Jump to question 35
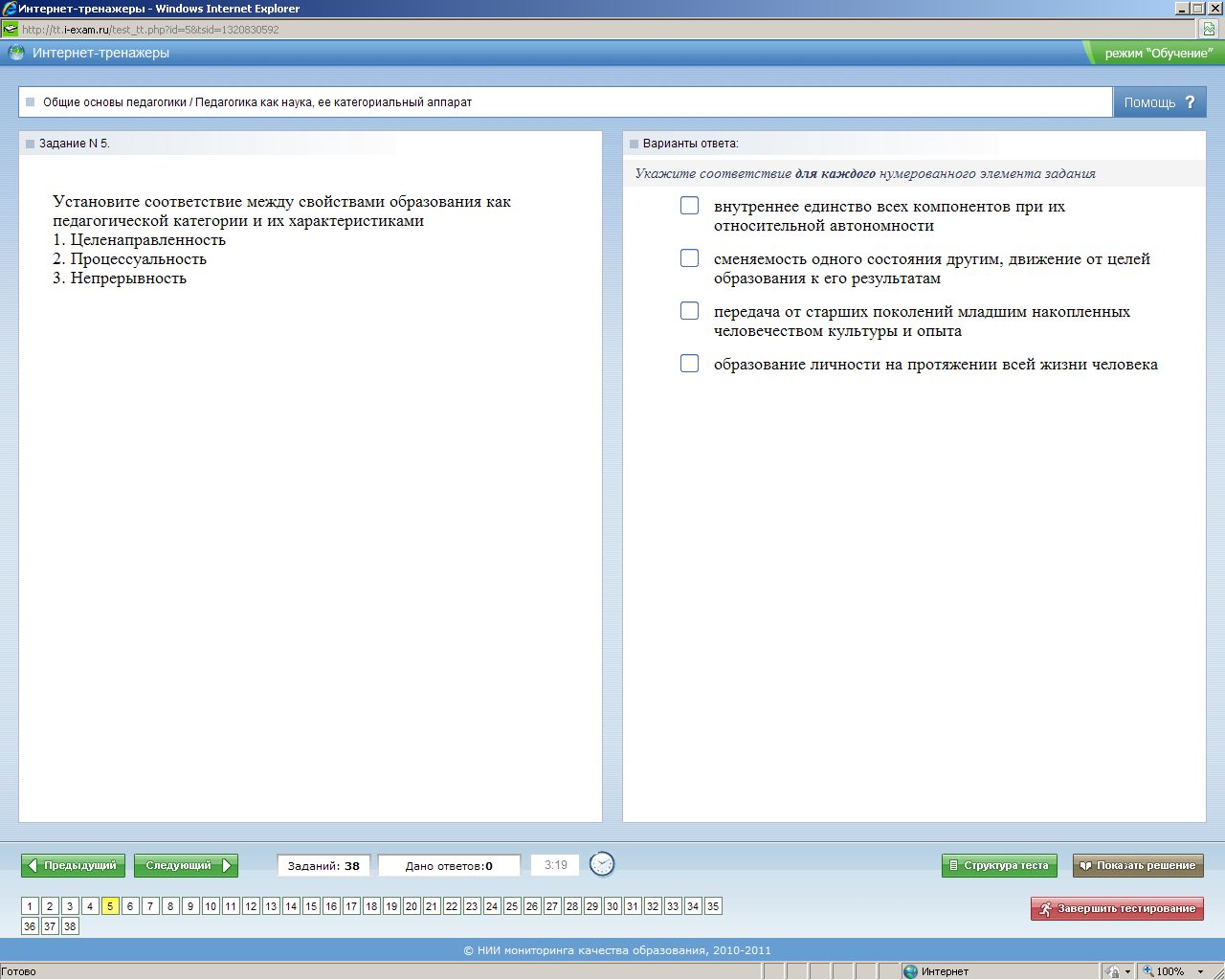Image resolution: width=1225 pixels, height=980 pixels. point(713,906)
